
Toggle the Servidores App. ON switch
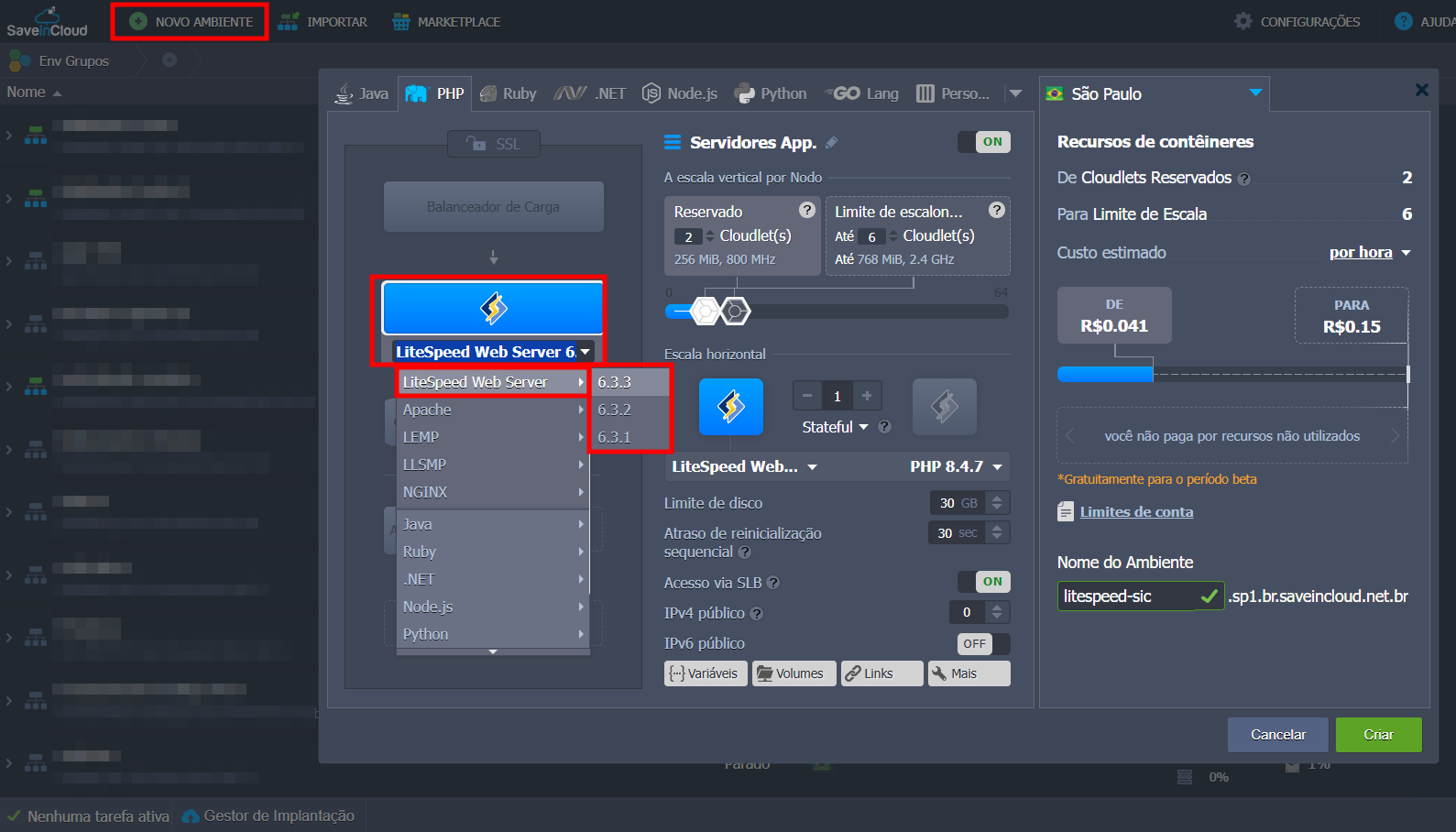point(984,142)
